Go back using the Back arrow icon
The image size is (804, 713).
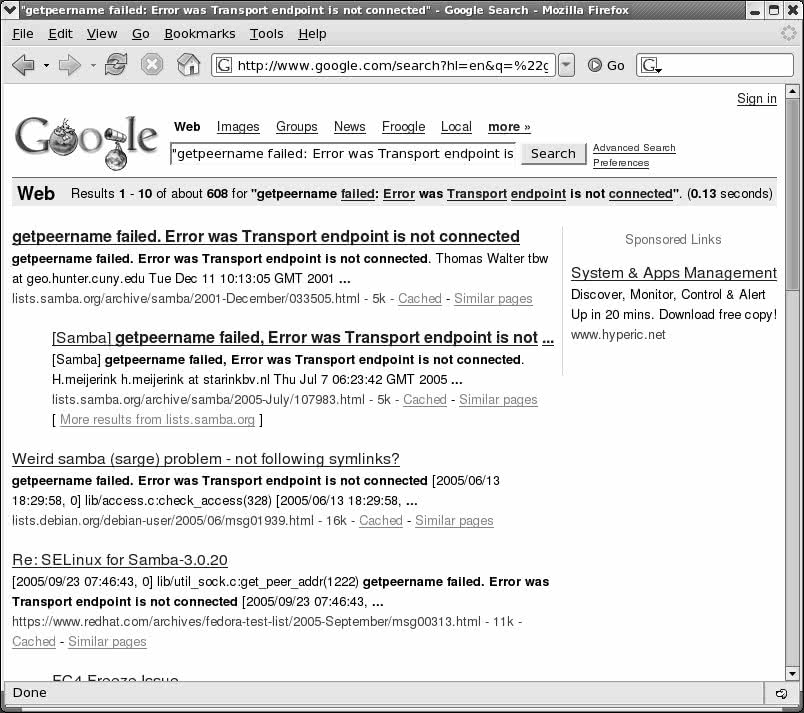pyautogui.click(x=23, y=65)
